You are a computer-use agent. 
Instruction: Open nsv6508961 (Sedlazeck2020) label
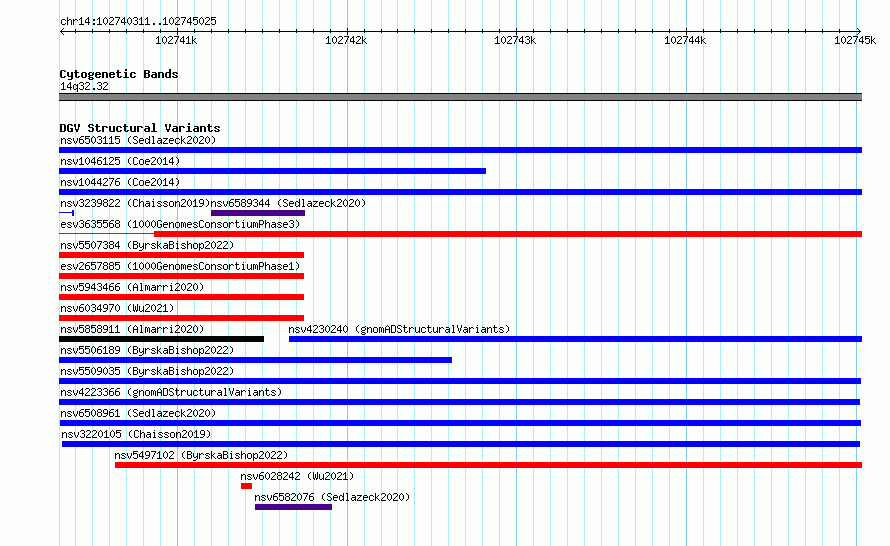click(138, 413)
